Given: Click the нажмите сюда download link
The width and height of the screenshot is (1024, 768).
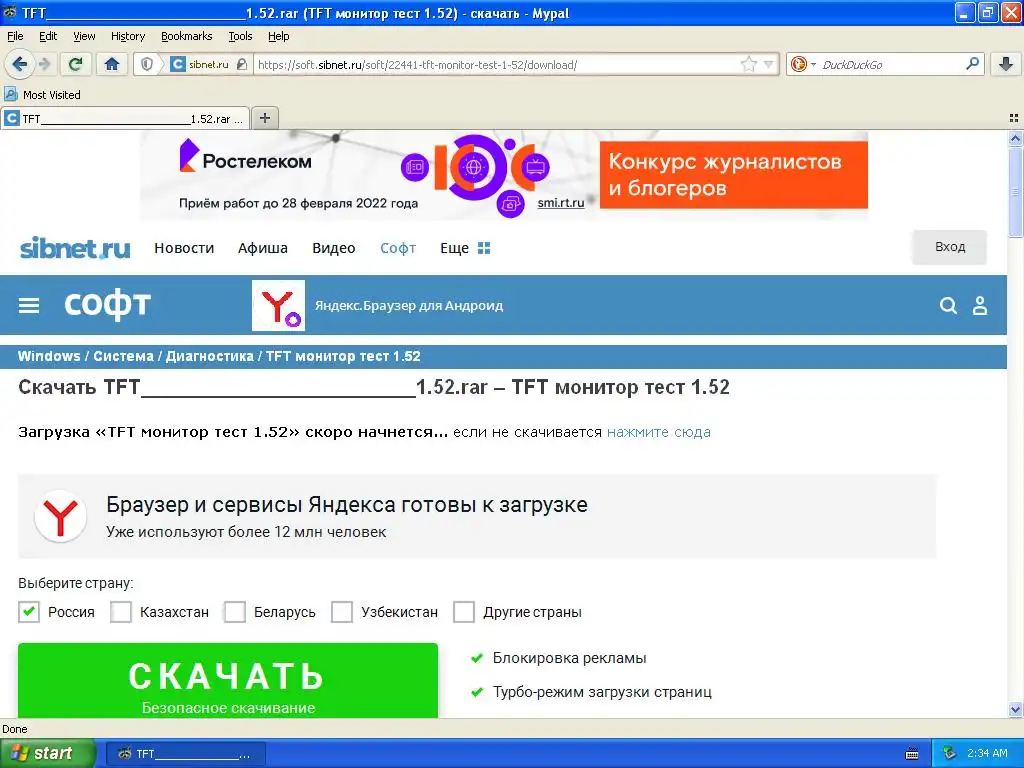Looking at the screenshot, I should point(658,432).
